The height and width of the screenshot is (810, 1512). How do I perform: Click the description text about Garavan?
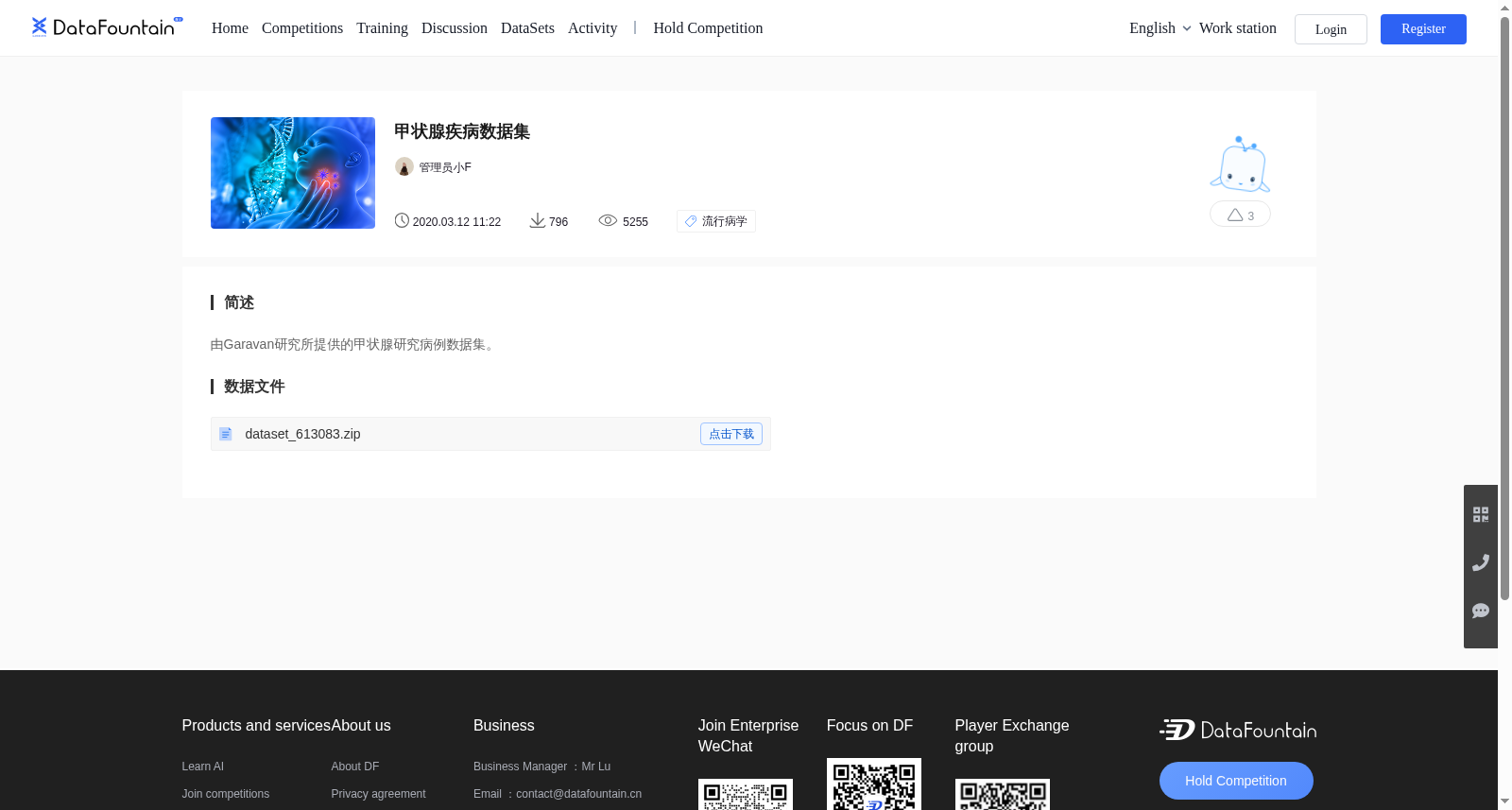(354, 344)
